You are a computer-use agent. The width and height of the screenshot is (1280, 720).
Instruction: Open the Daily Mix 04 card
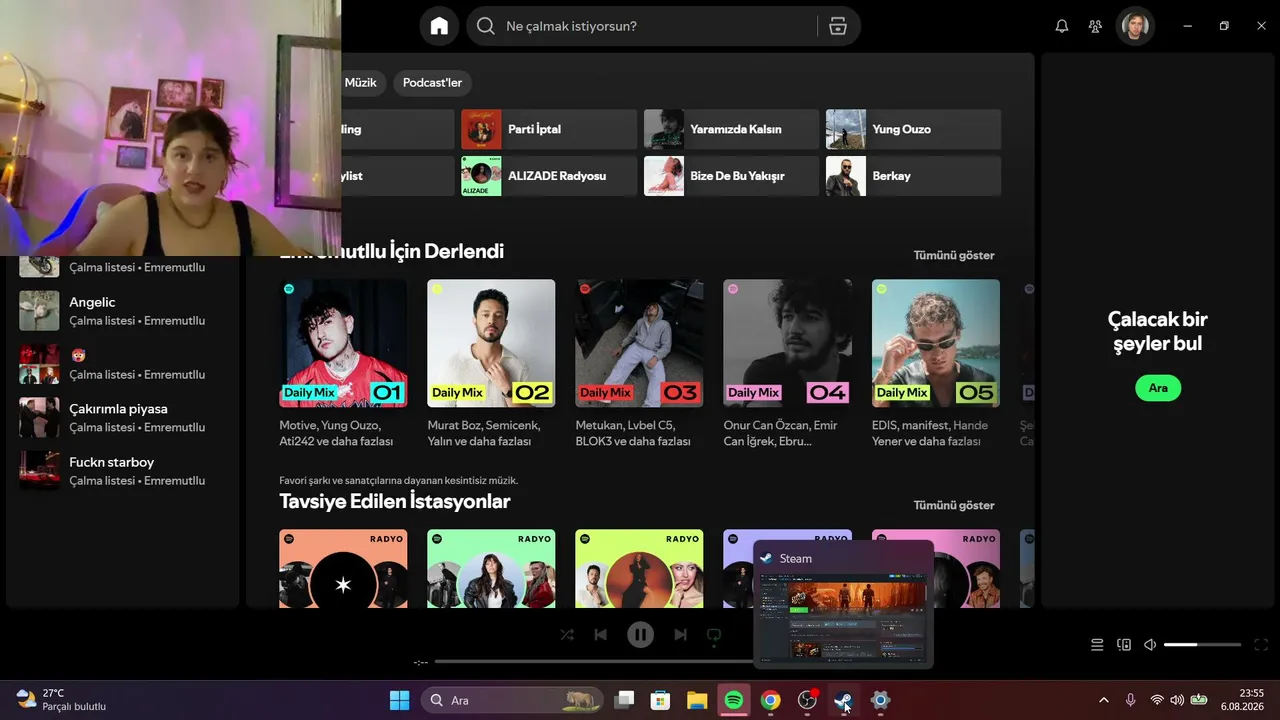click(x=787, y=365)
